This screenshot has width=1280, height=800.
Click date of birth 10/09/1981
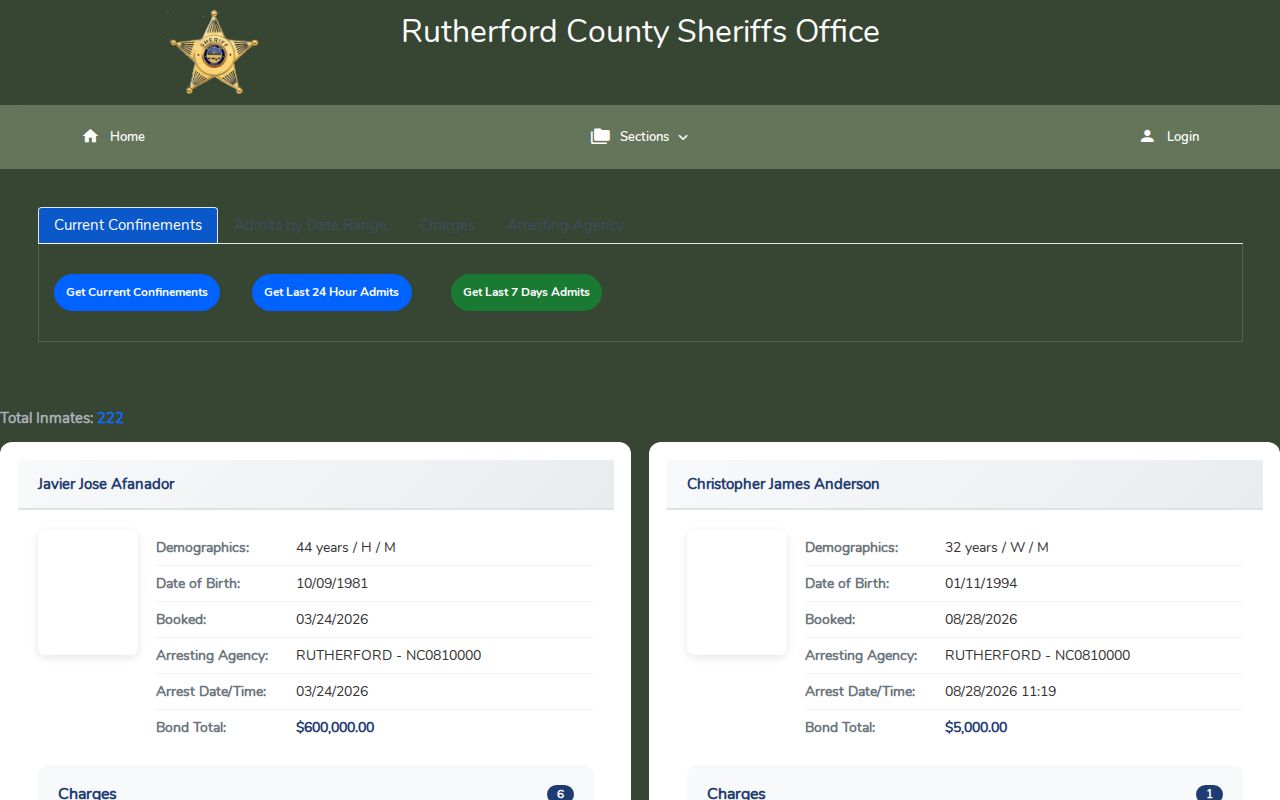(x=332, y=583)
